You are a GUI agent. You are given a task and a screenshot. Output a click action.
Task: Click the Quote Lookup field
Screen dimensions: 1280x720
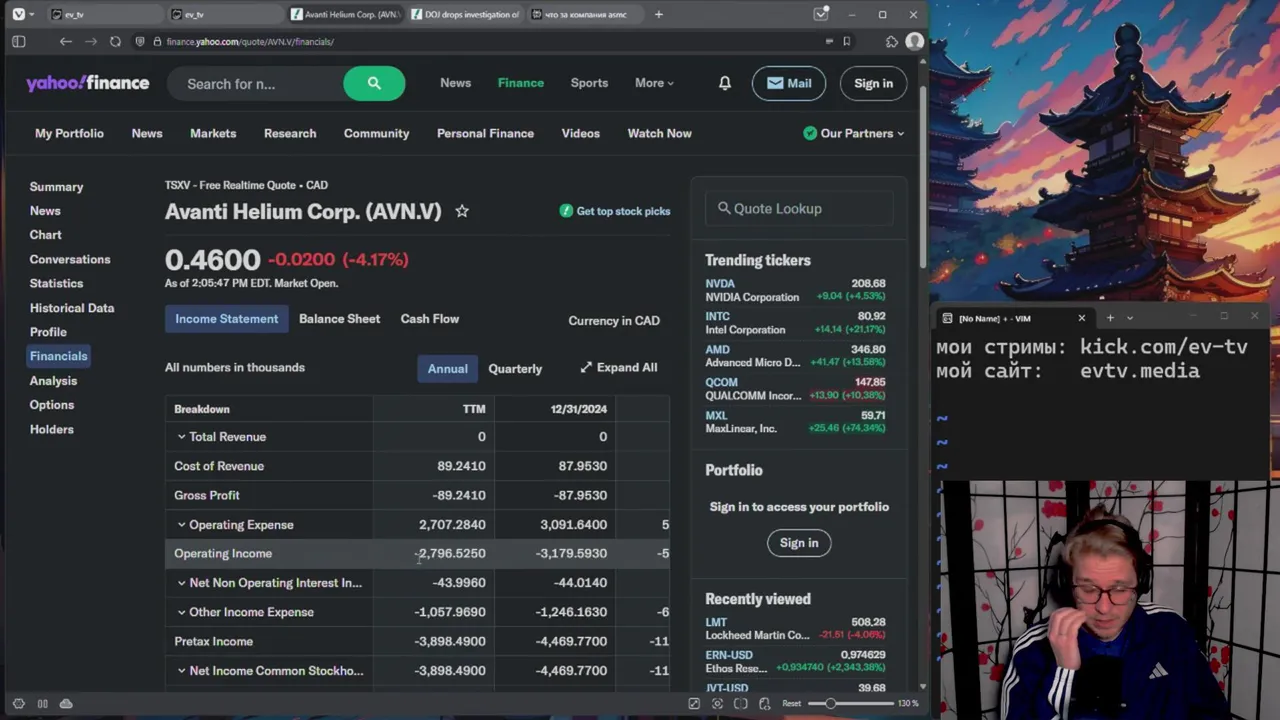[799, 209]
